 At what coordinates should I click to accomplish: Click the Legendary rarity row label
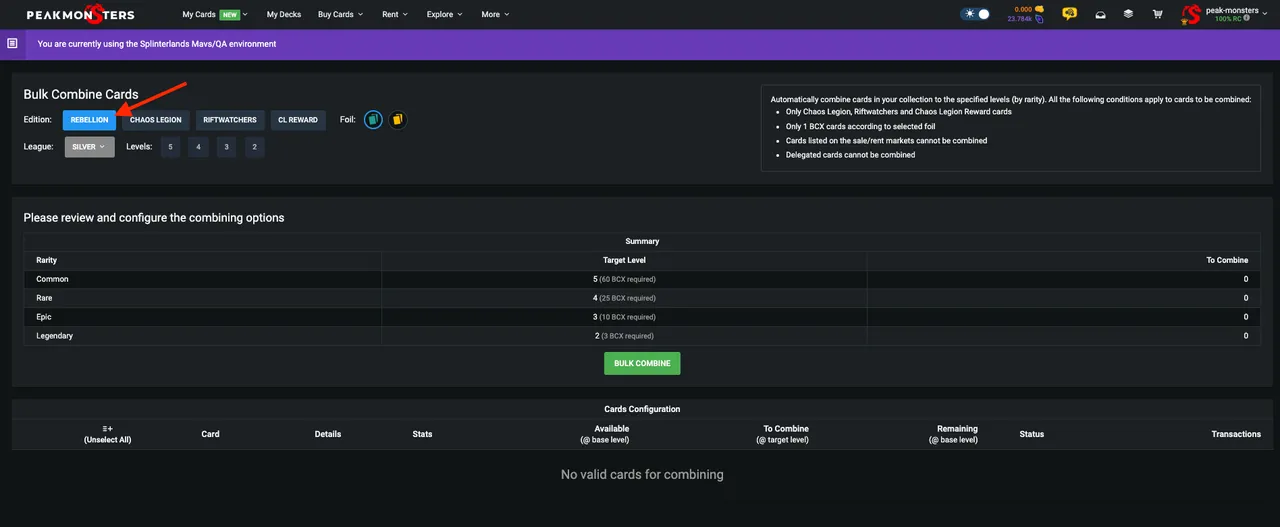(x=54, y=336)
